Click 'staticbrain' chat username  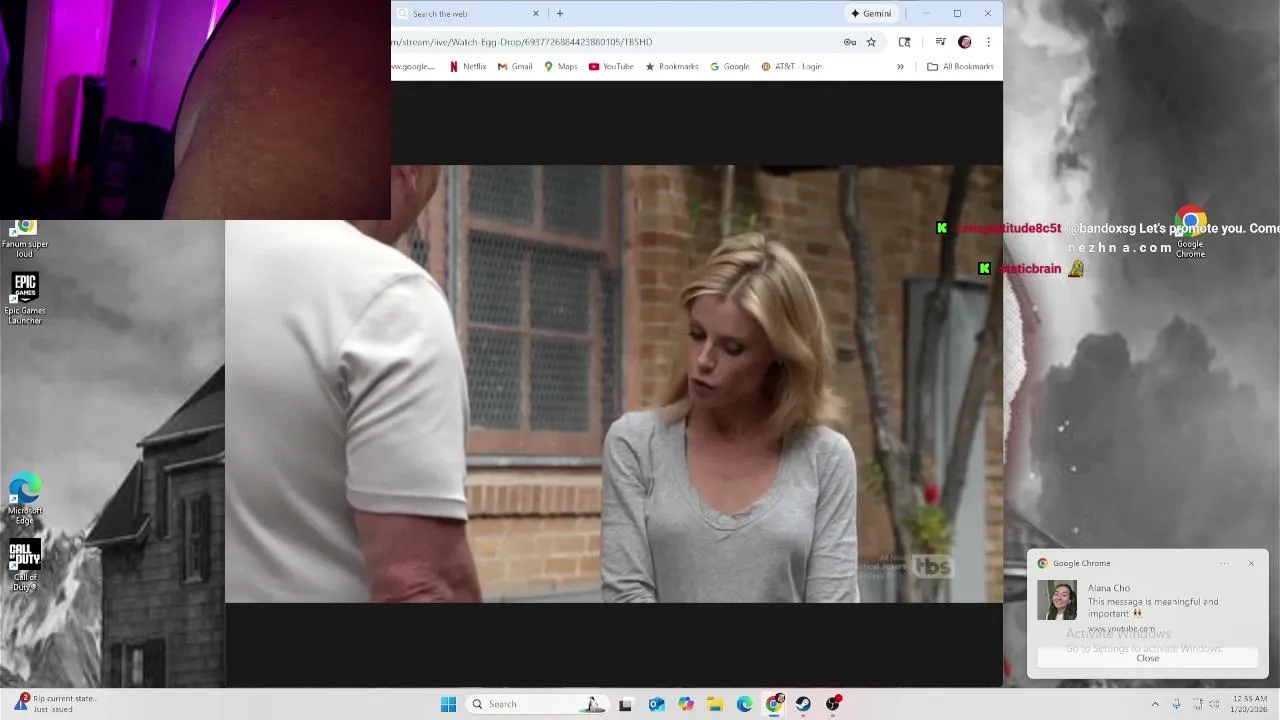point(1029,269)
